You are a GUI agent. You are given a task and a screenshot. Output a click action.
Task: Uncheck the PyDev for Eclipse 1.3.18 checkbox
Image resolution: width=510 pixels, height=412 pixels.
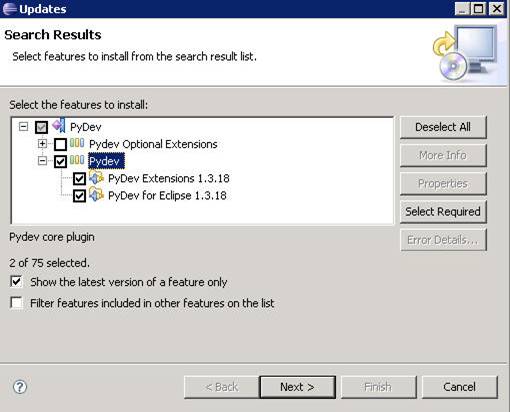(79, 196)
